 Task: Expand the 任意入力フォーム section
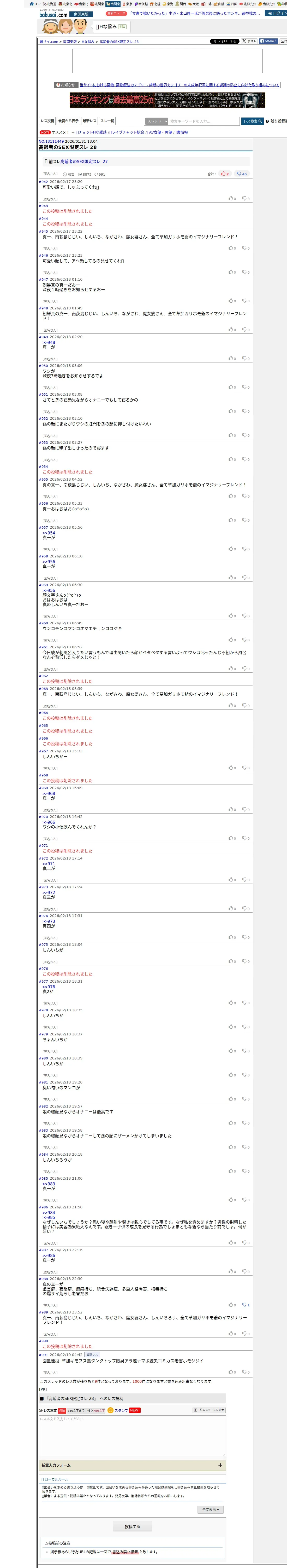(132, 1465)
